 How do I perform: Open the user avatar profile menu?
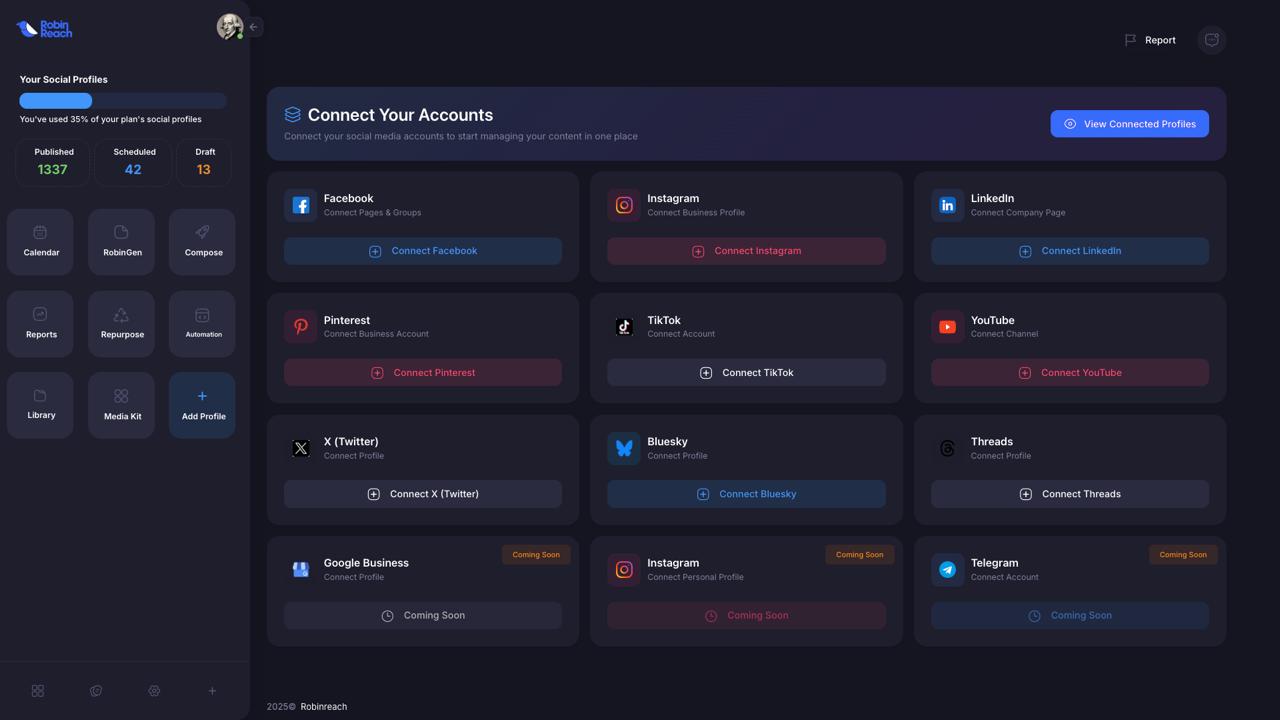(x=230, y=27)
